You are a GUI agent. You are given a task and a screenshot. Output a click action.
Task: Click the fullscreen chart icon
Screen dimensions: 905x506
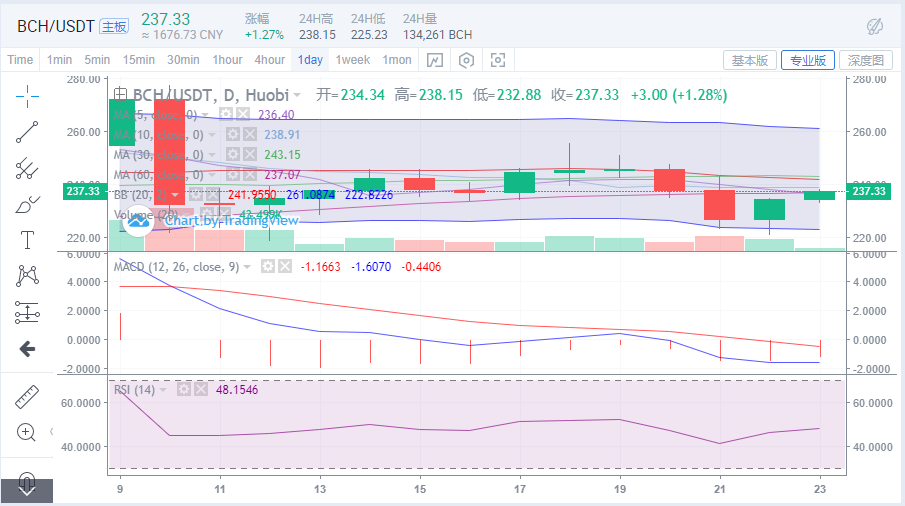point(498,60)
